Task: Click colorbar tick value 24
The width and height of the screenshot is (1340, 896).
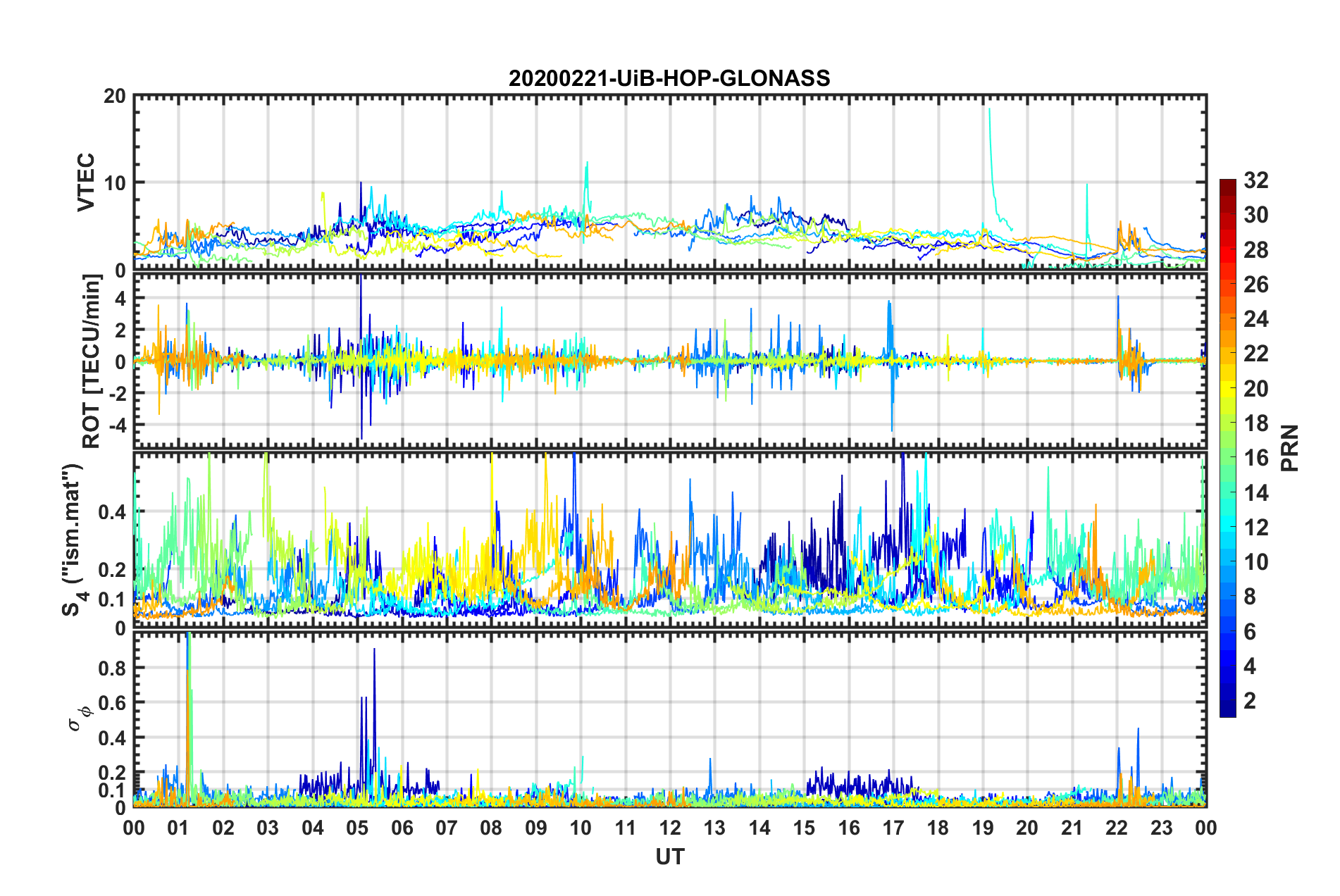Action: (x=1255, y=319)
